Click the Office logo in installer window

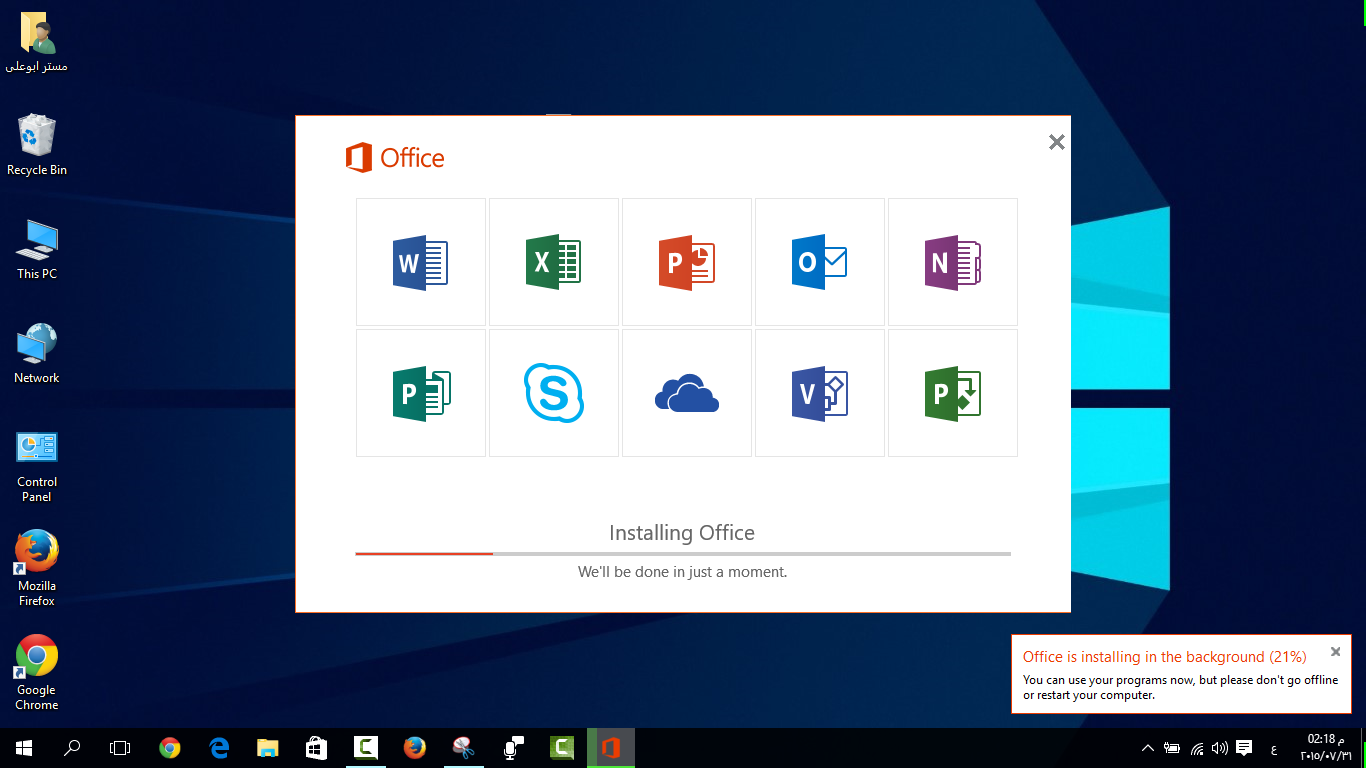coord(395,158)
